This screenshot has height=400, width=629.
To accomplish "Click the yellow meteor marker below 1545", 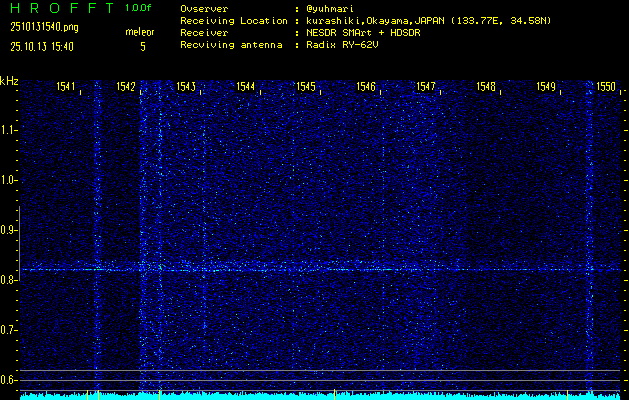I will [335, 394].
